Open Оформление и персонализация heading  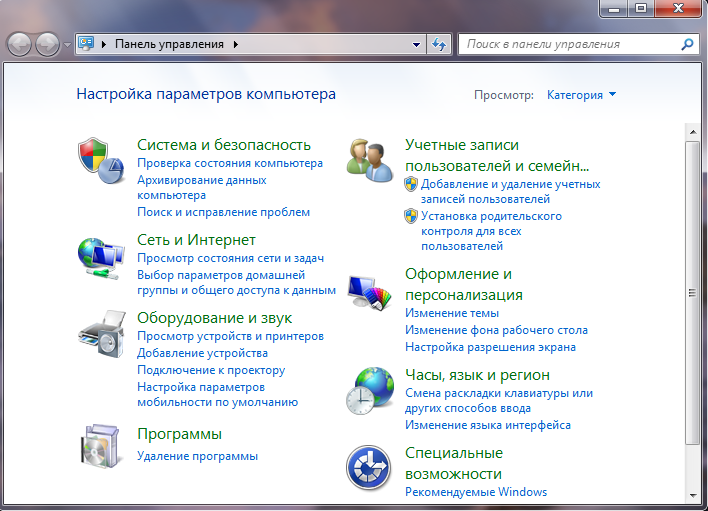(464, 284)
